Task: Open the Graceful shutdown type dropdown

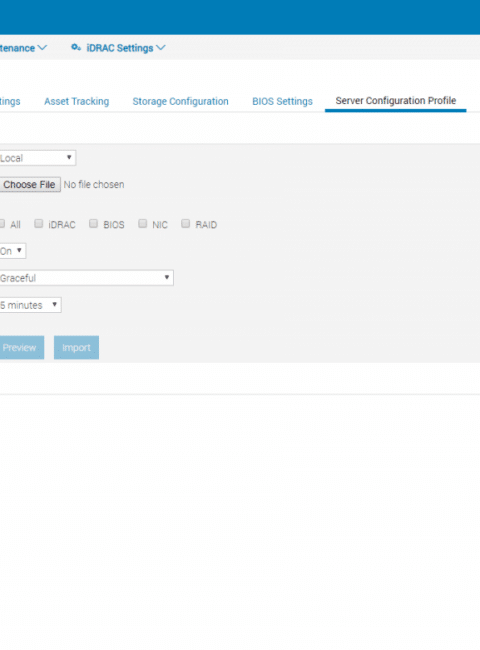Action: [x=86, y=278]
